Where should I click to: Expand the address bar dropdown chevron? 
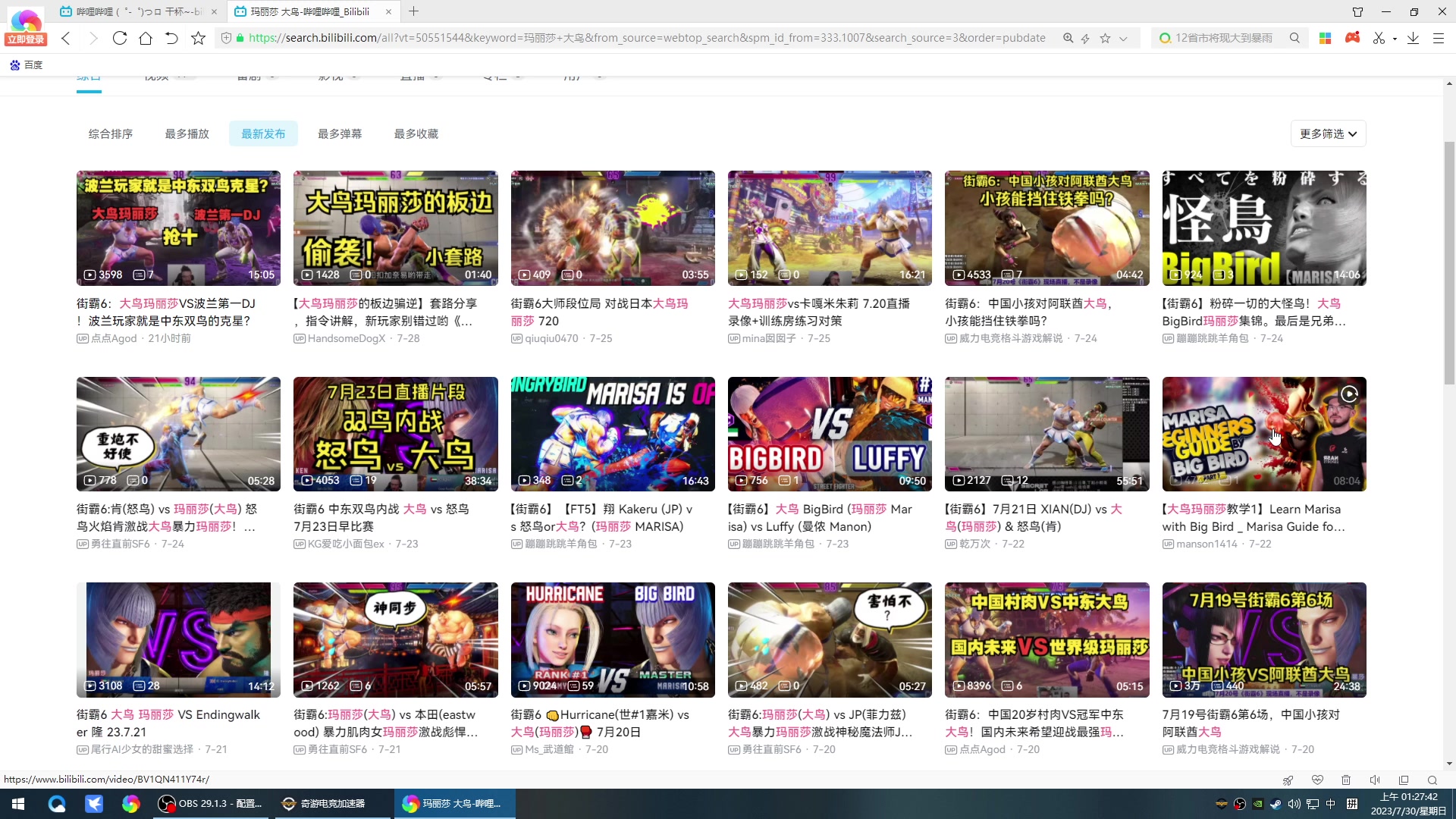coord(1123,38)
